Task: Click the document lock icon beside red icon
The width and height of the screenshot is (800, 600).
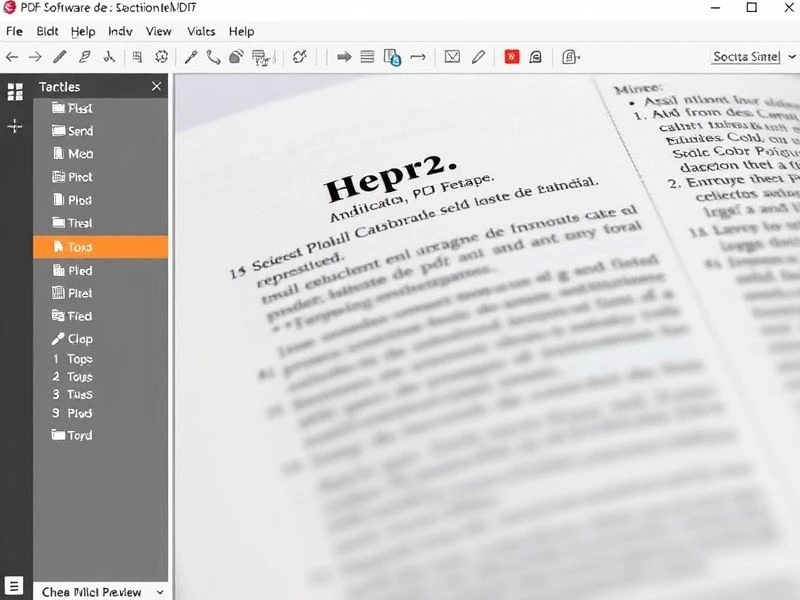Action: (535, 57)
